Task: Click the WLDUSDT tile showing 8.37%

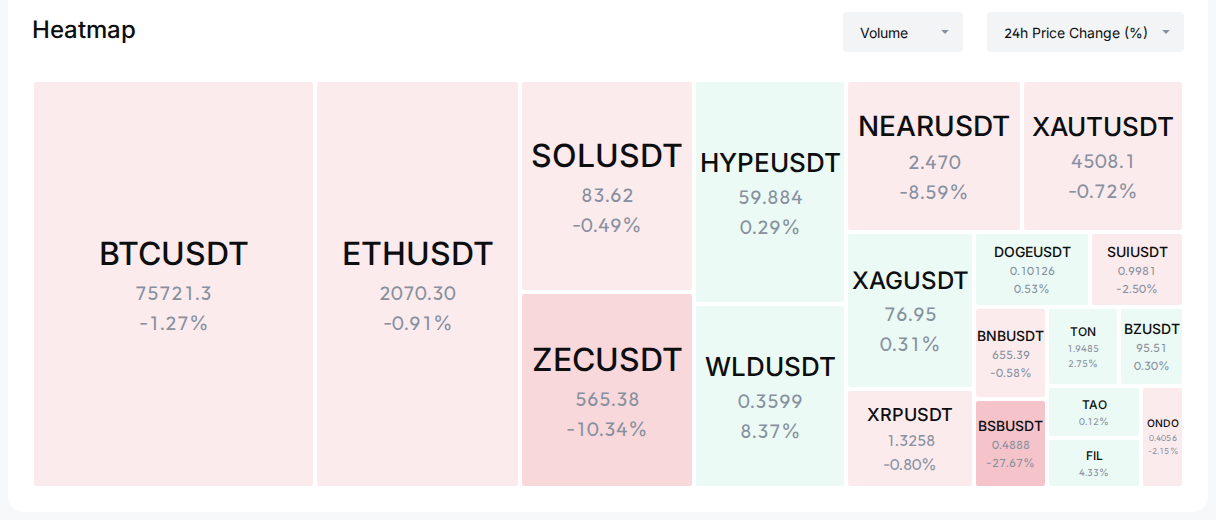Action: click(x=770, y=396)
